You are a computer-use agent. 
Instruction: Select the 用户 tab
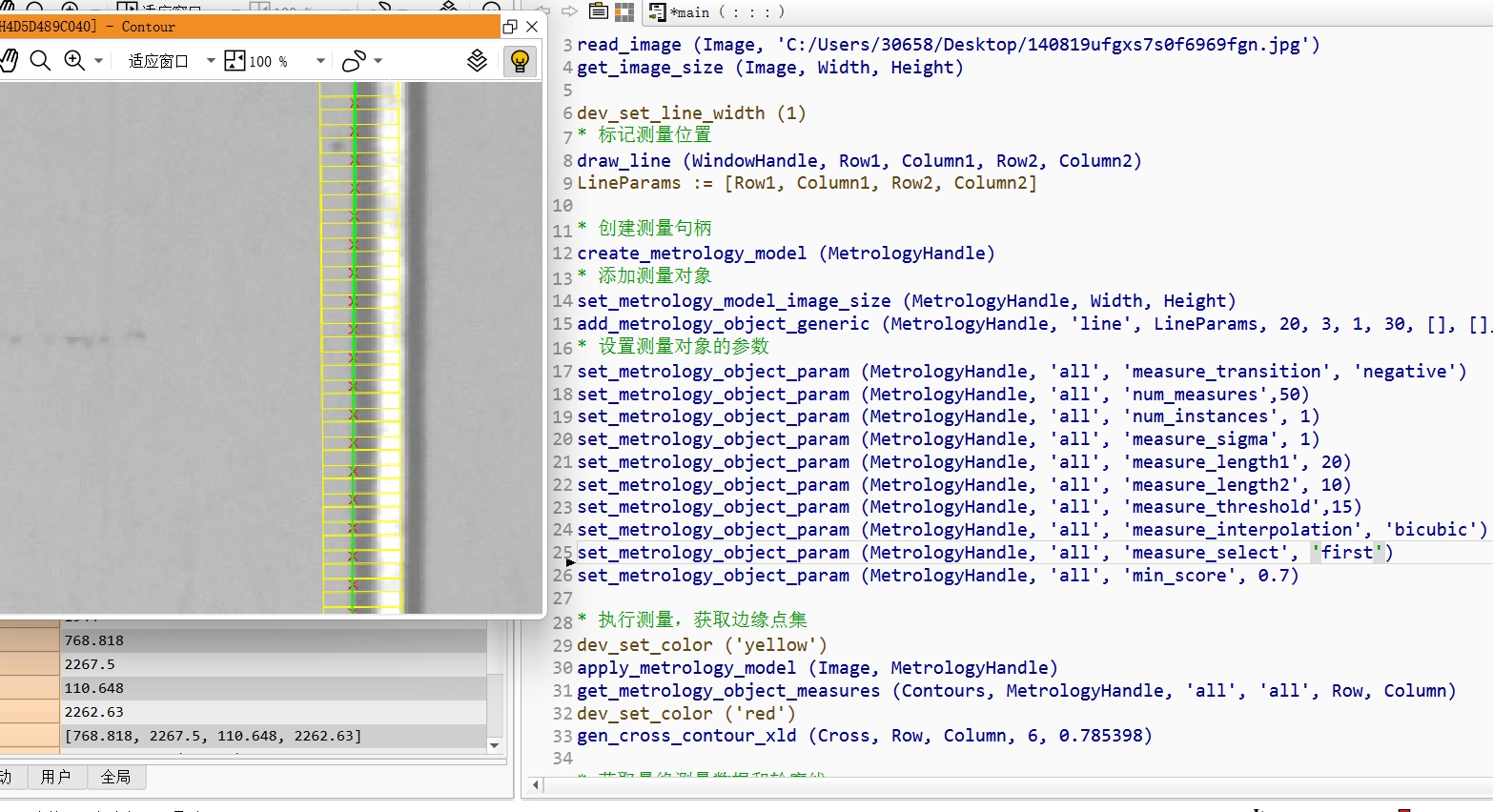tap(57, 777)
